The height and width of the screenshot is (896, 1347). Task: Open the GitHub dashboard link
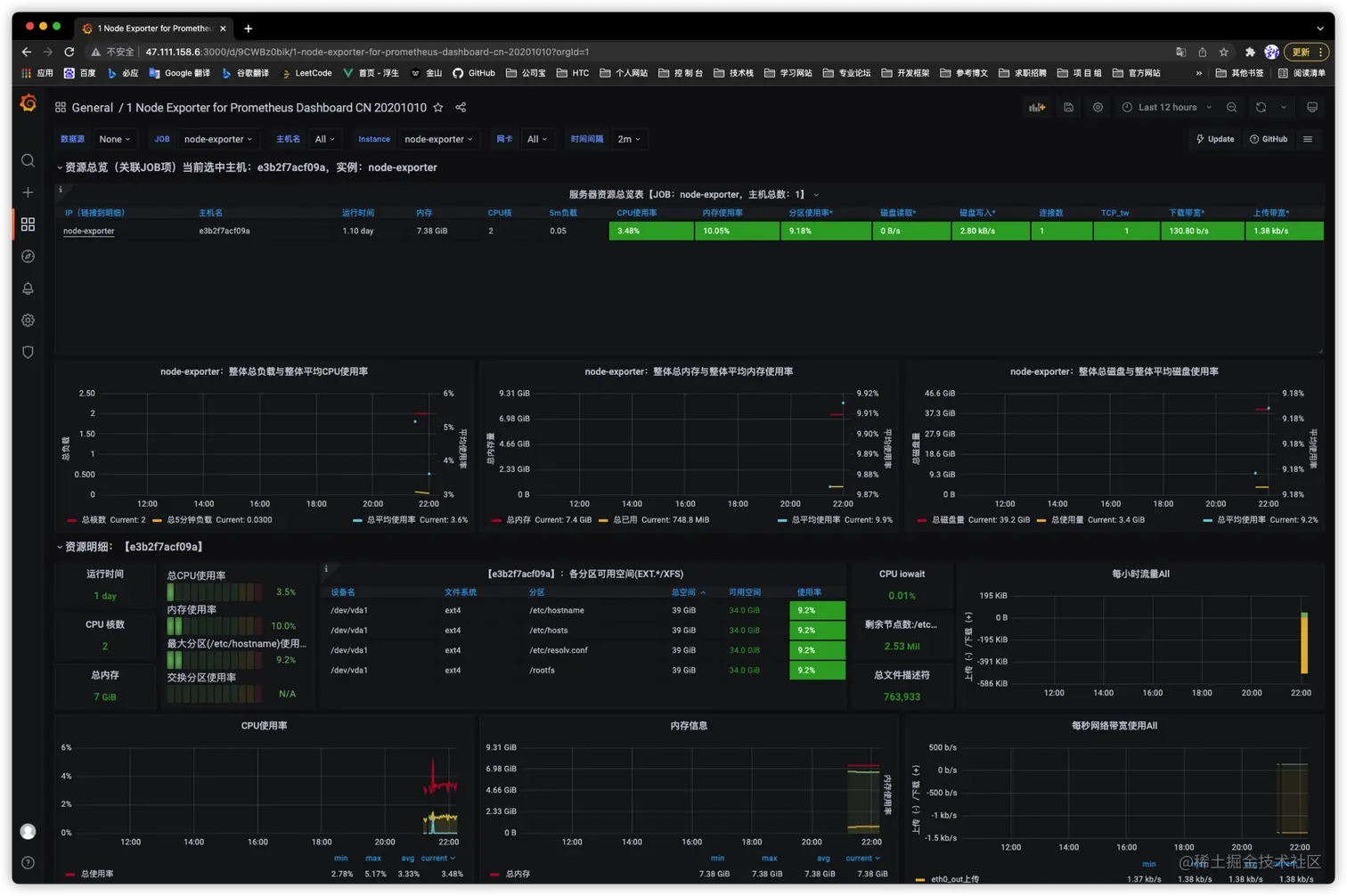pos(1269,139)
